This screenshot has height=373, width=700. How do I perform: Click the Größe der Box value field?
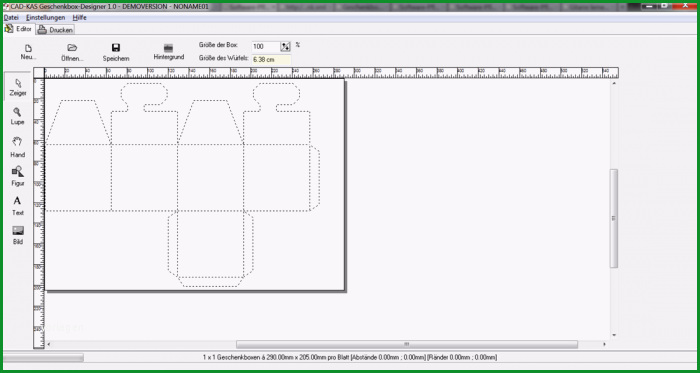[266, 46]
